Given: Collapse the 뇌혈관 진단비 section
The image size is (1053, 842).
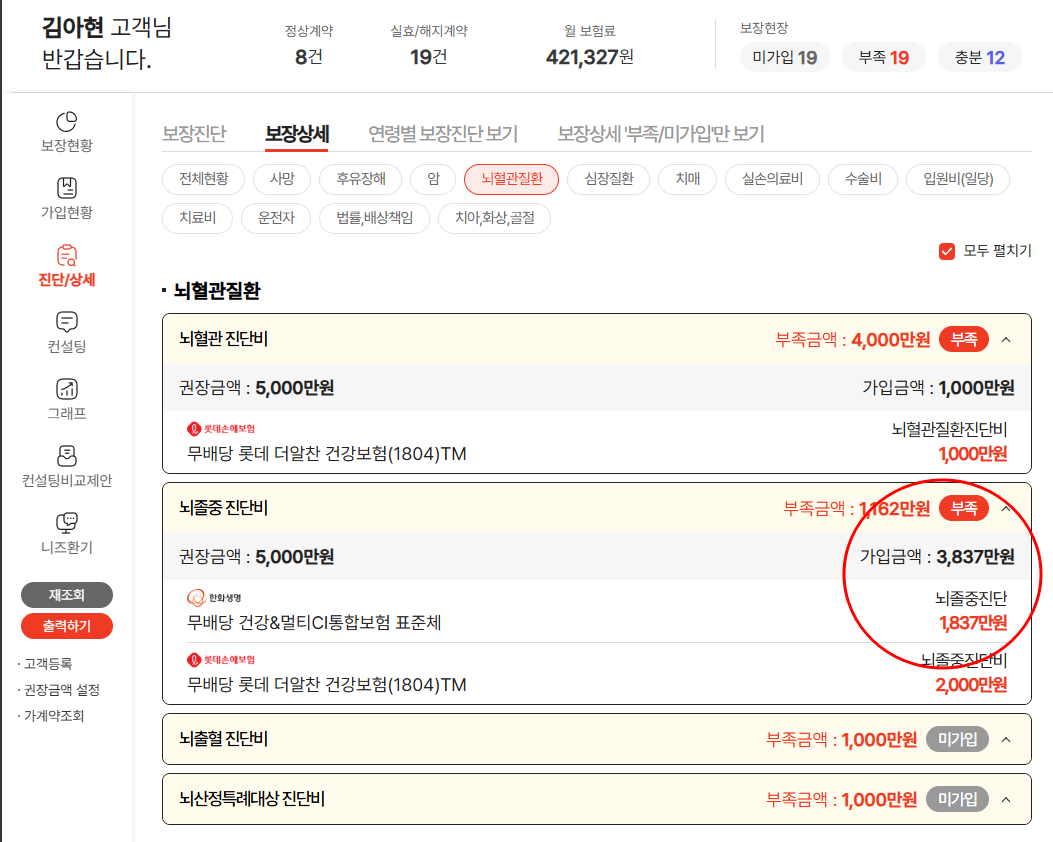Looking at the screenshot, I should click(1006, 340).
